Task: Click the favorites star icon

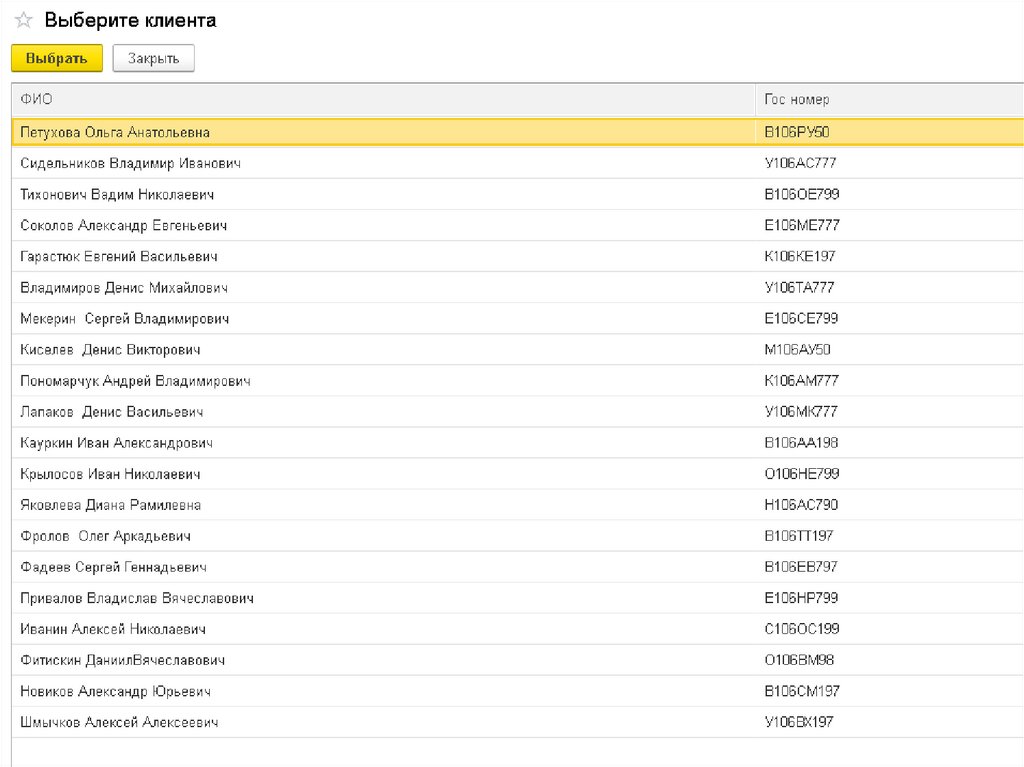Action: click(x=23, y=21)
